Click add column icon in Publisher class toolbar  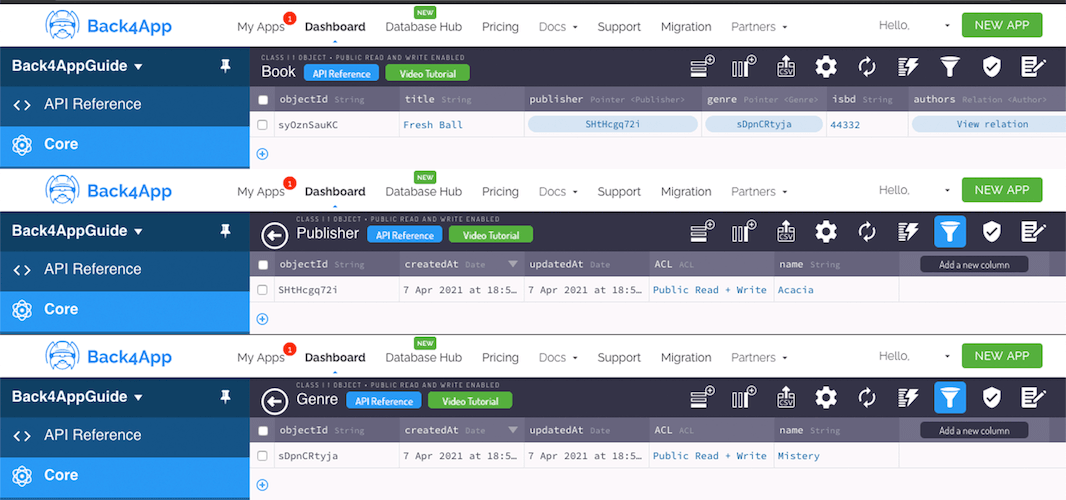[x=744, y=233]
